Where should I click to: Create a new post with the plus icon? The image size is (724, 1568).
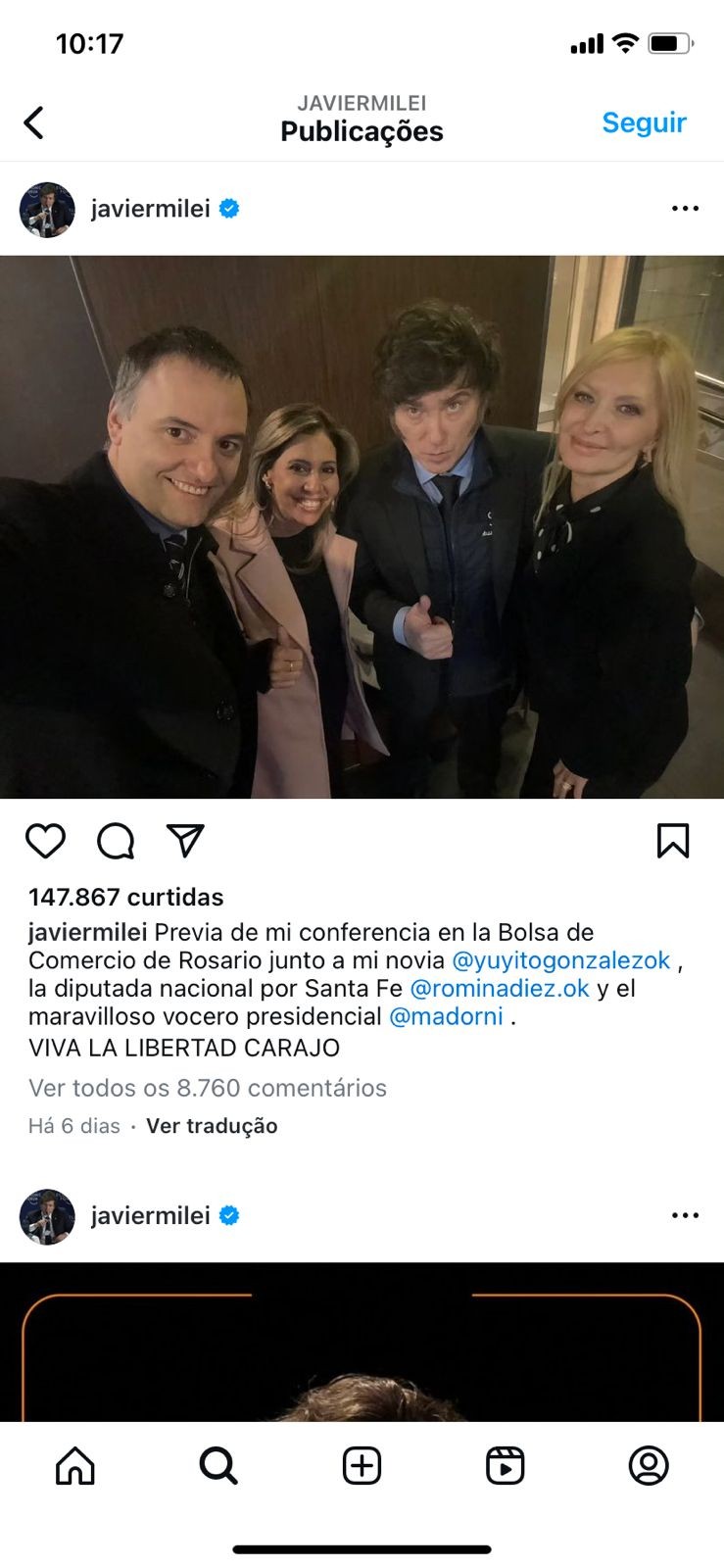[362, 1466]
